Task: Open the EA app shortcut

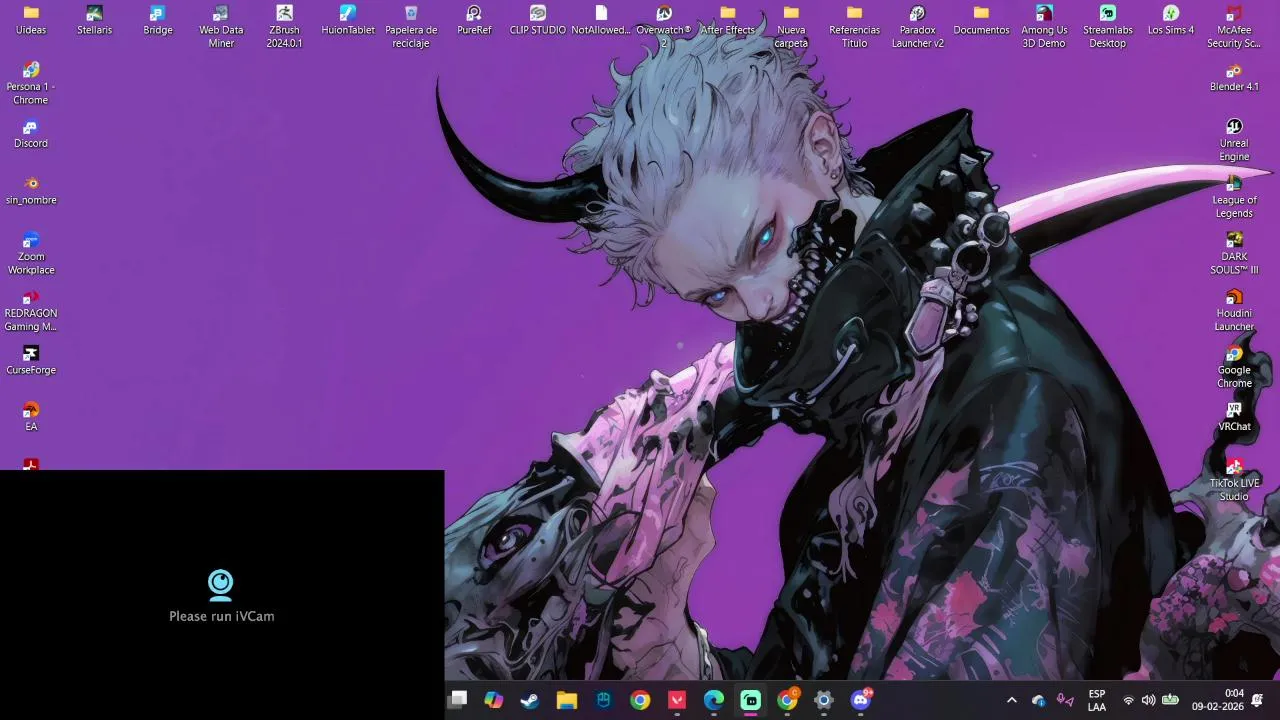Action: coord(31,417)
